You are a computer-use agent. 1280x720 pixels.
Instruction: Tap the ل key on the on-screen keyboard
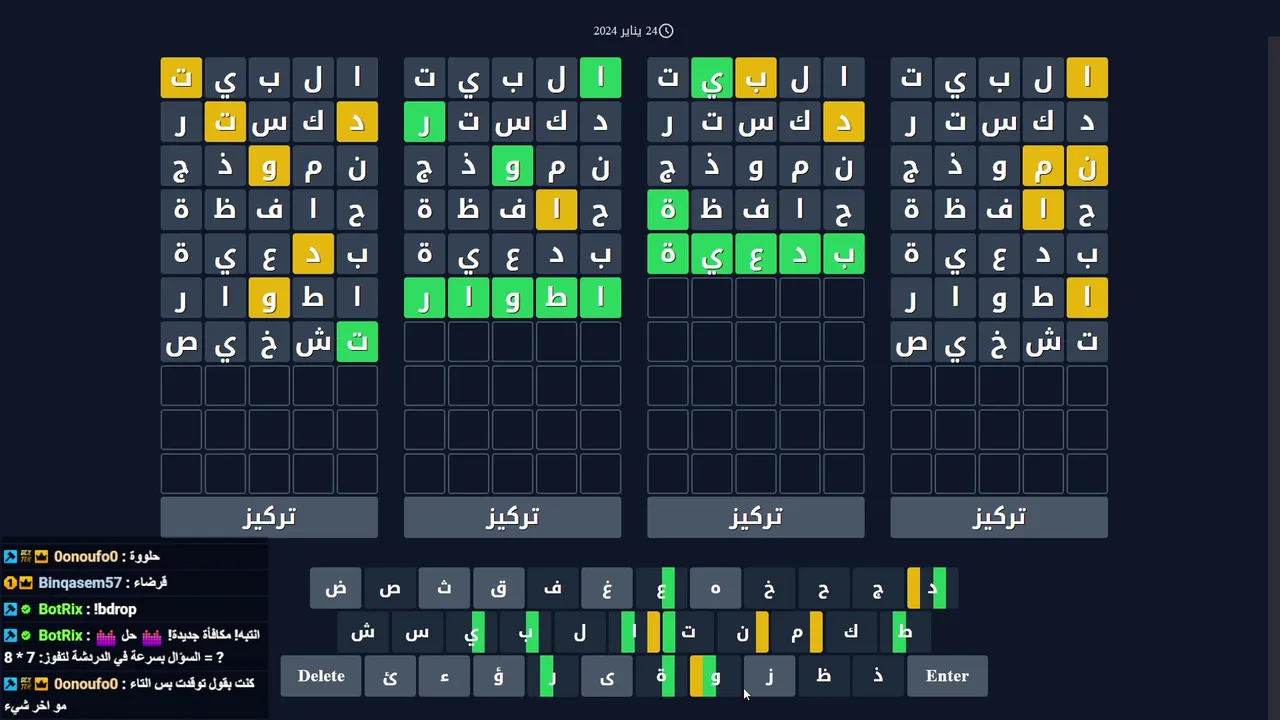(x=579, y=632)
